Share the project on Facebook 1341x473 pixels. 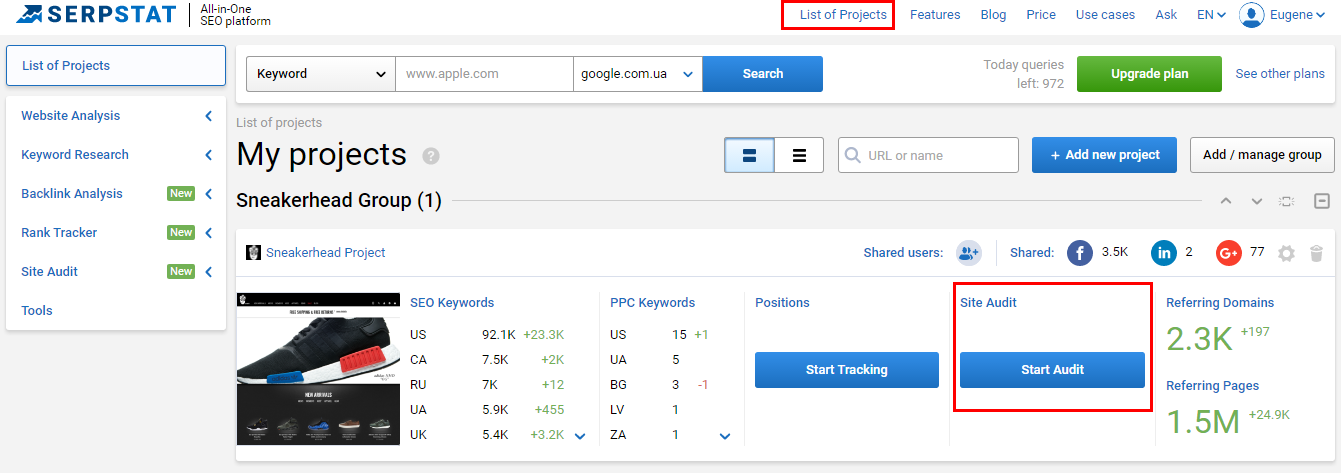click(x=1080, y=253)
